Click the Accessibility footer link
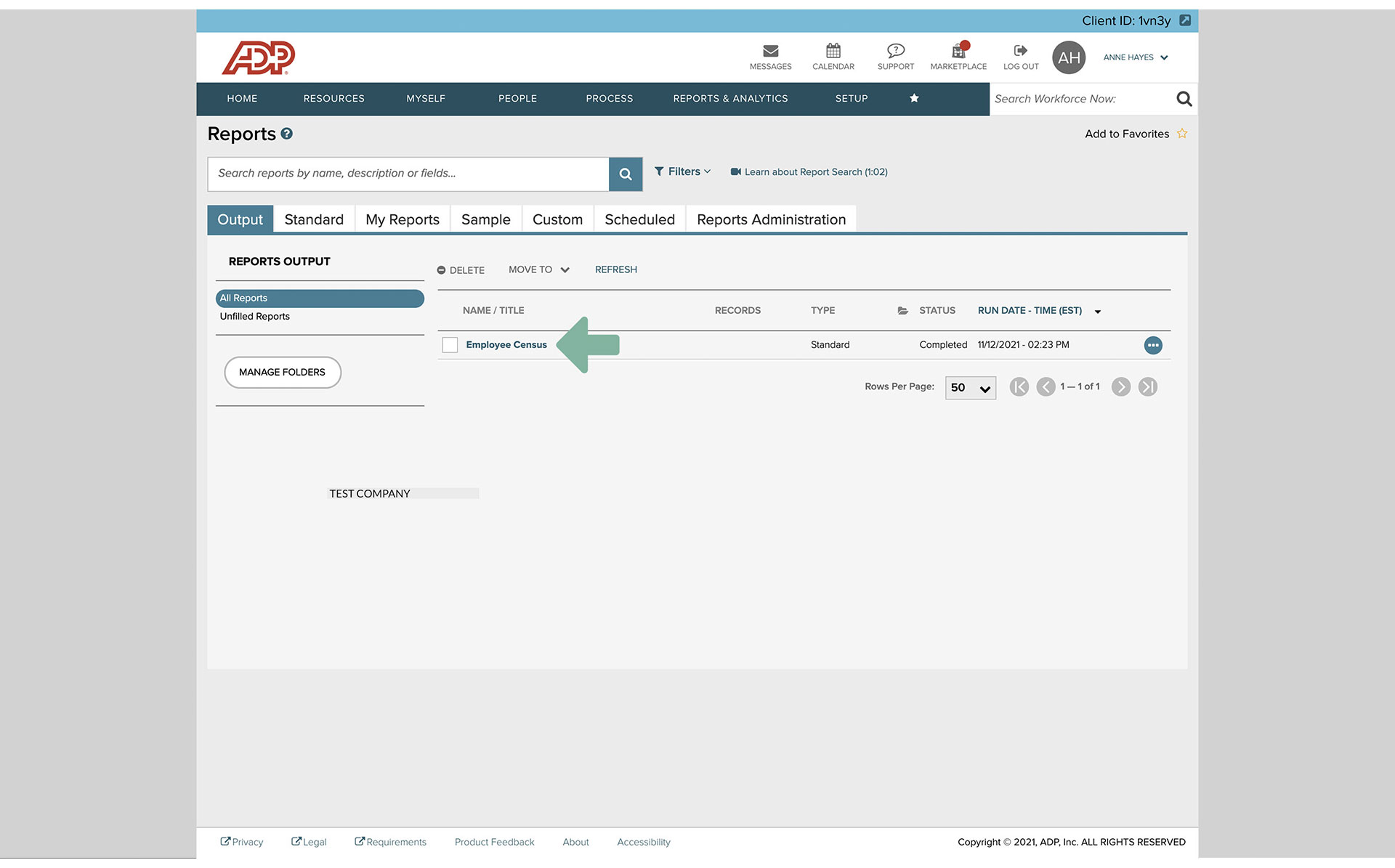 tap(644, 843)
